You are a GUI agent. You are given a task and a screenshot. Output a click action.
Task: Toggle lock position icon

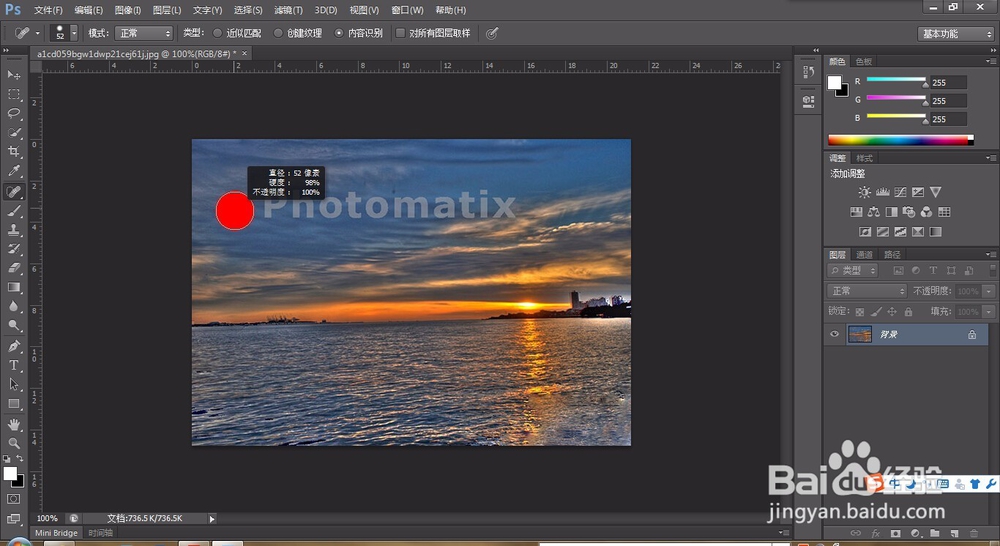892,312
